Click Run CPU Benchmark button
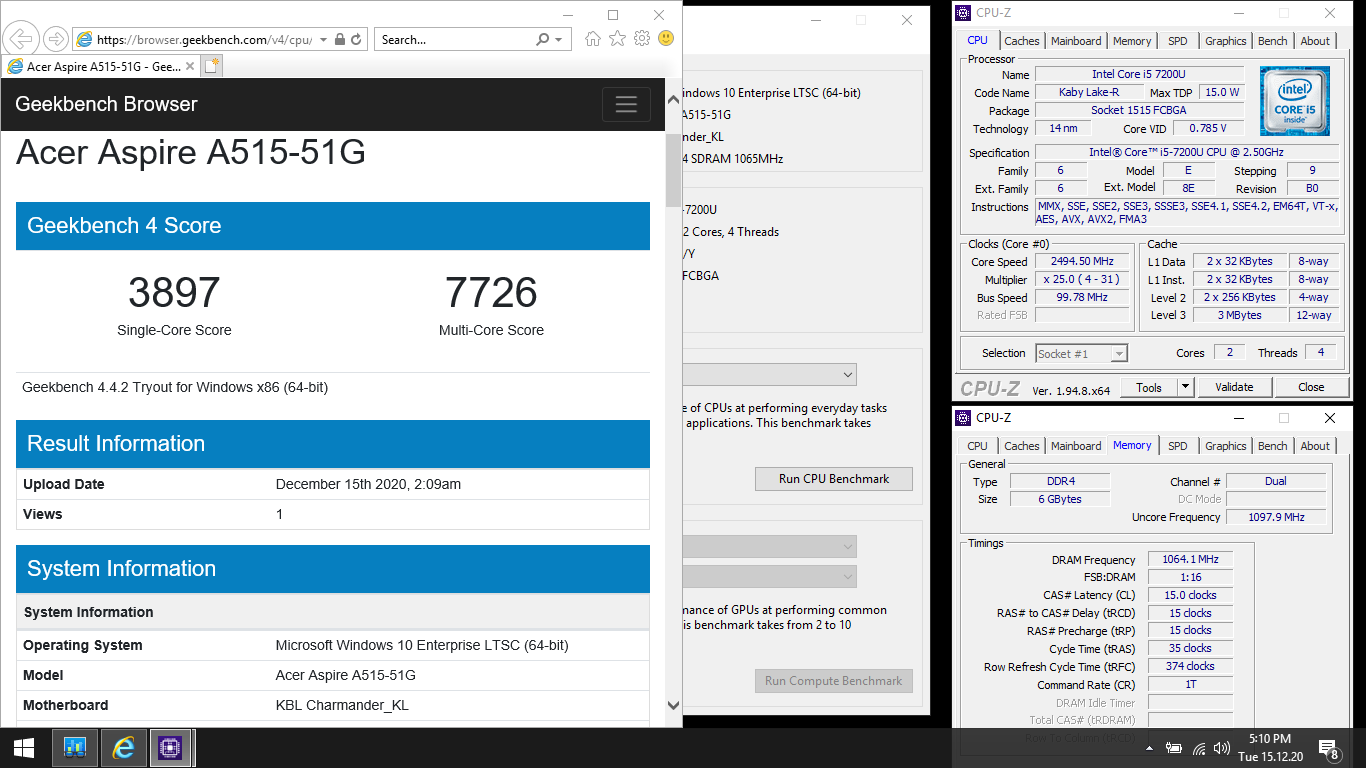Viewport: 1366px width, 768px height. pyautogui.click(x=834, y=479)
